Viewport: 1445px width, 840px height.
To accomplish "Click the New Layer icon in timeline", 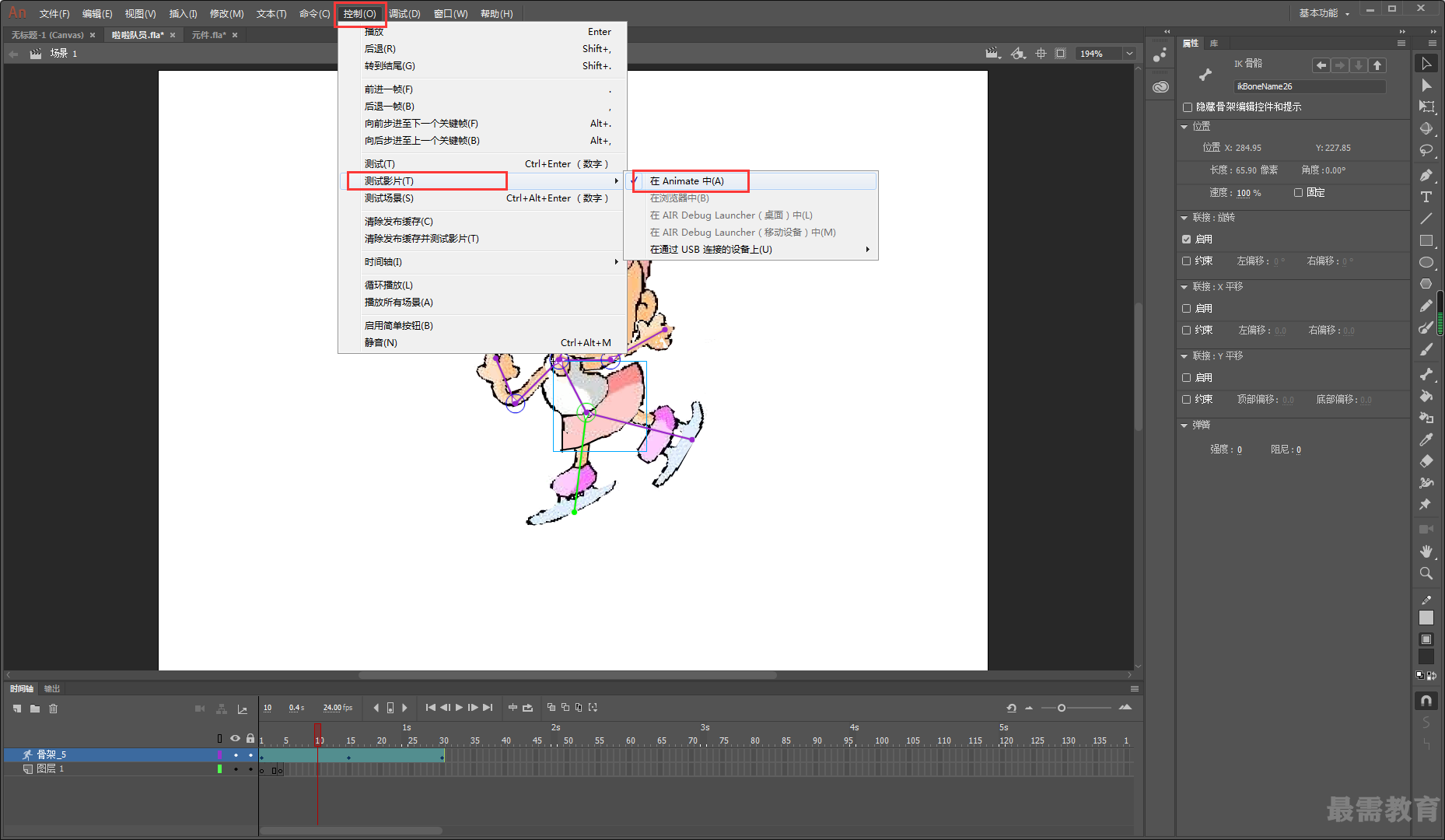I will coord(17,709).
